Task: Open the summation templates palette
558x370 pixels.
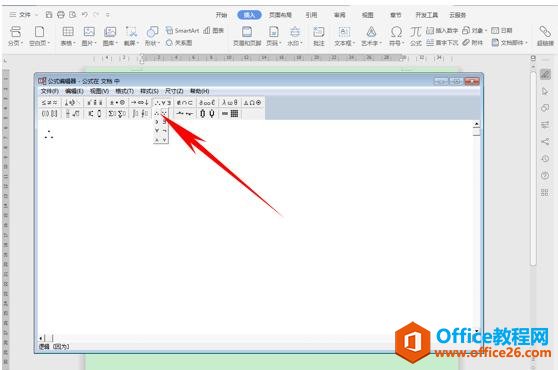Action: click(117, 113)
